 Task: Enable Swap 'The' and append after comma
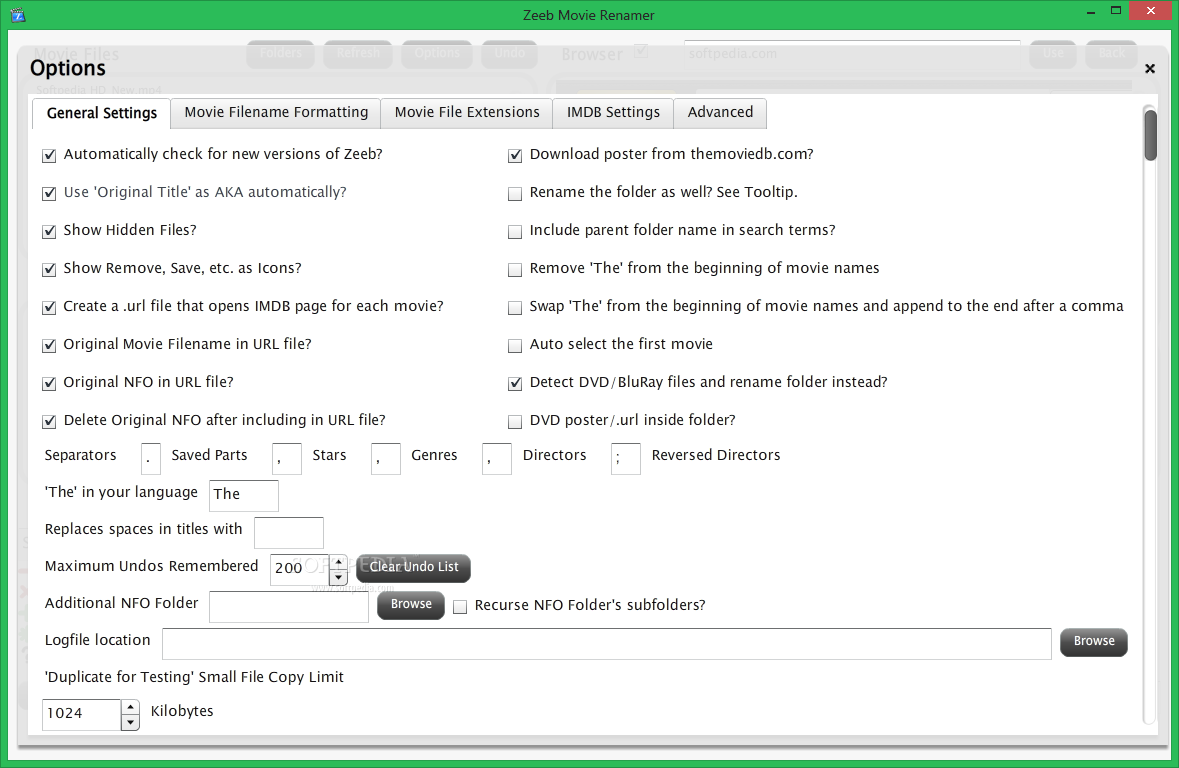coord(515,308)
